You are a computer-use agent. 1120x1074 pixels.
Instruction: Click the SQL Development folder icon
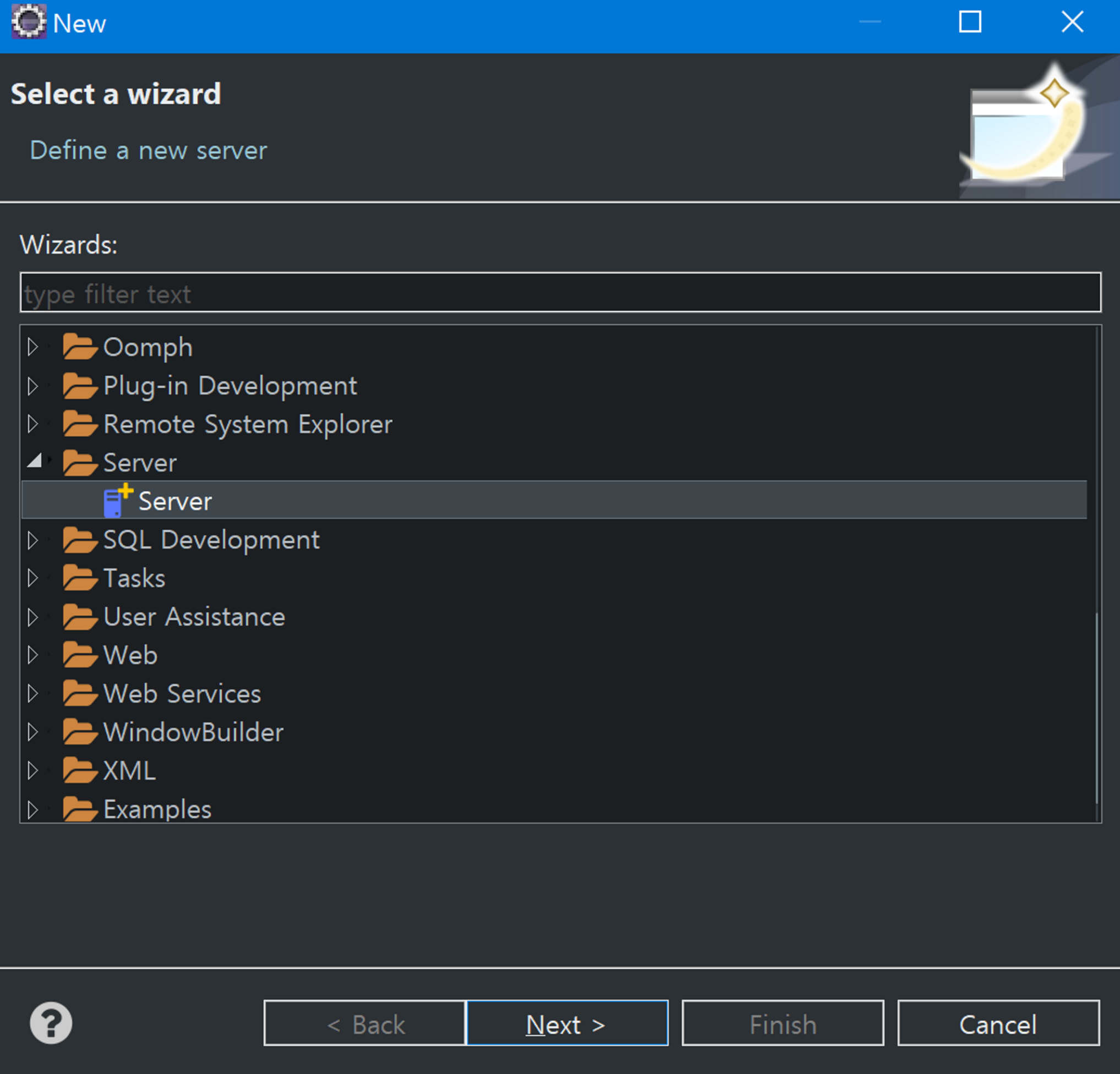tap(79, 539)
